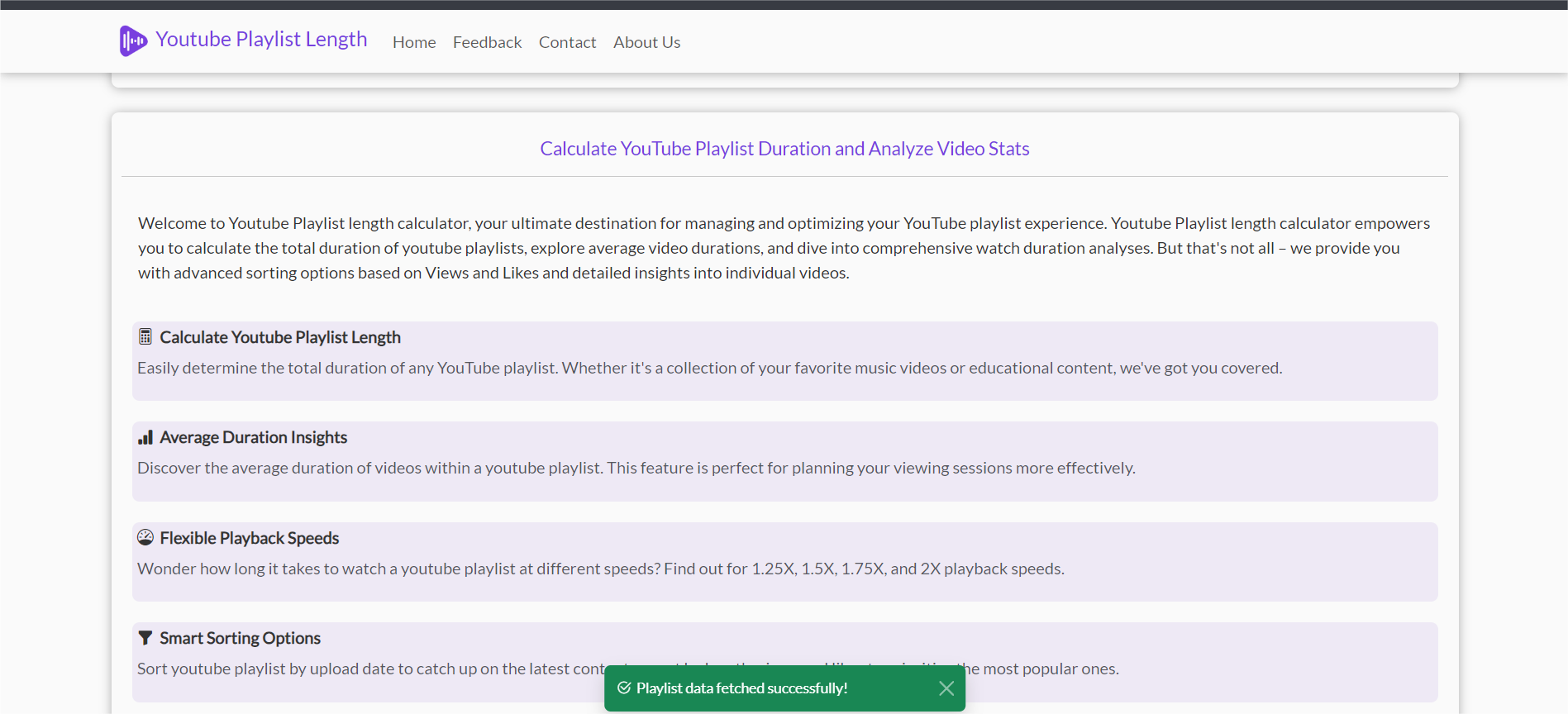
Task: Click the 'Smart Sorting Options' heading
Action: (x=240, y=638)
